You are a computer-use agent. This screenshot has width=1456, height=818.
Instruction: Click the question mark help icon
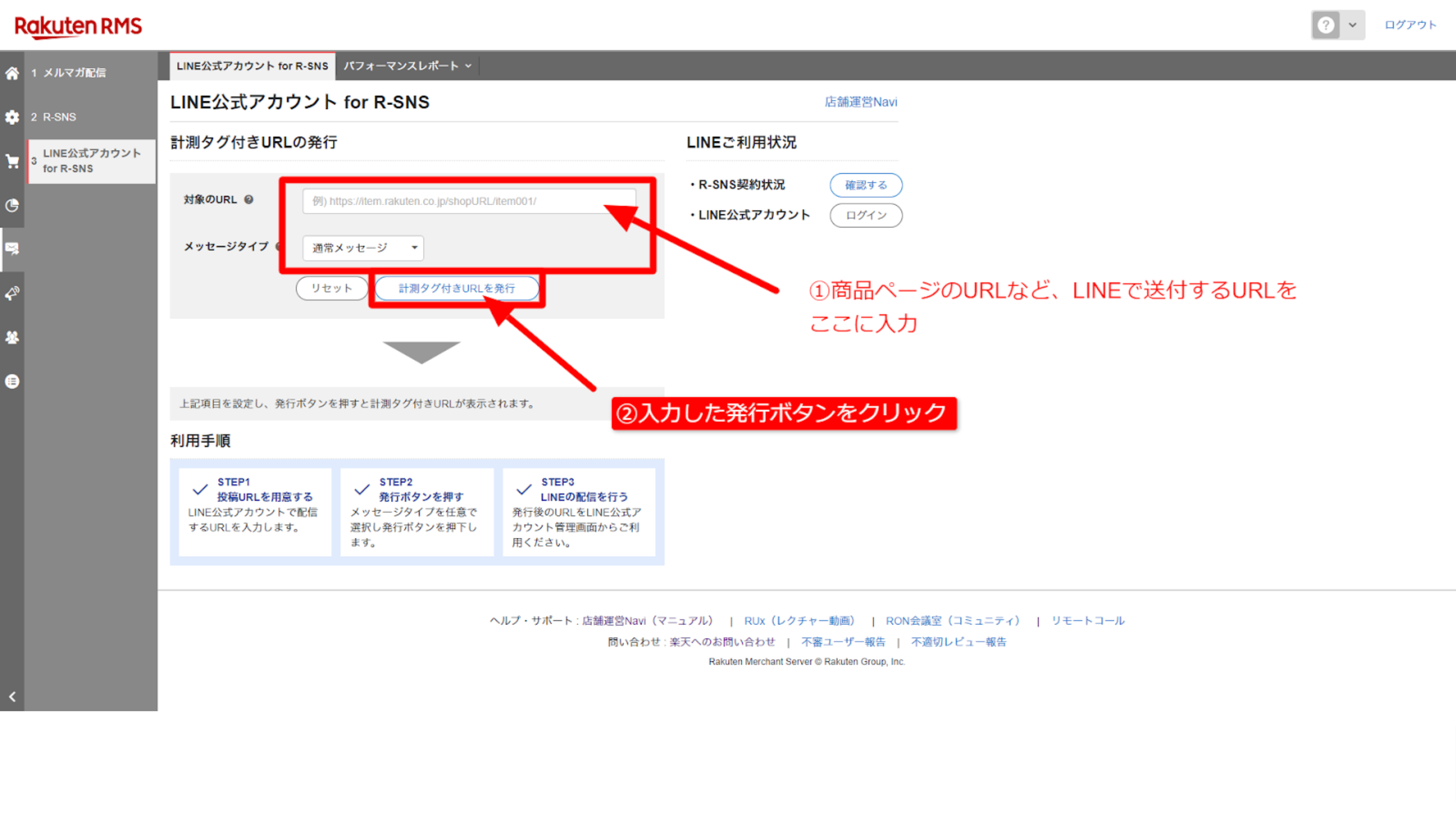coord(1325,25)
